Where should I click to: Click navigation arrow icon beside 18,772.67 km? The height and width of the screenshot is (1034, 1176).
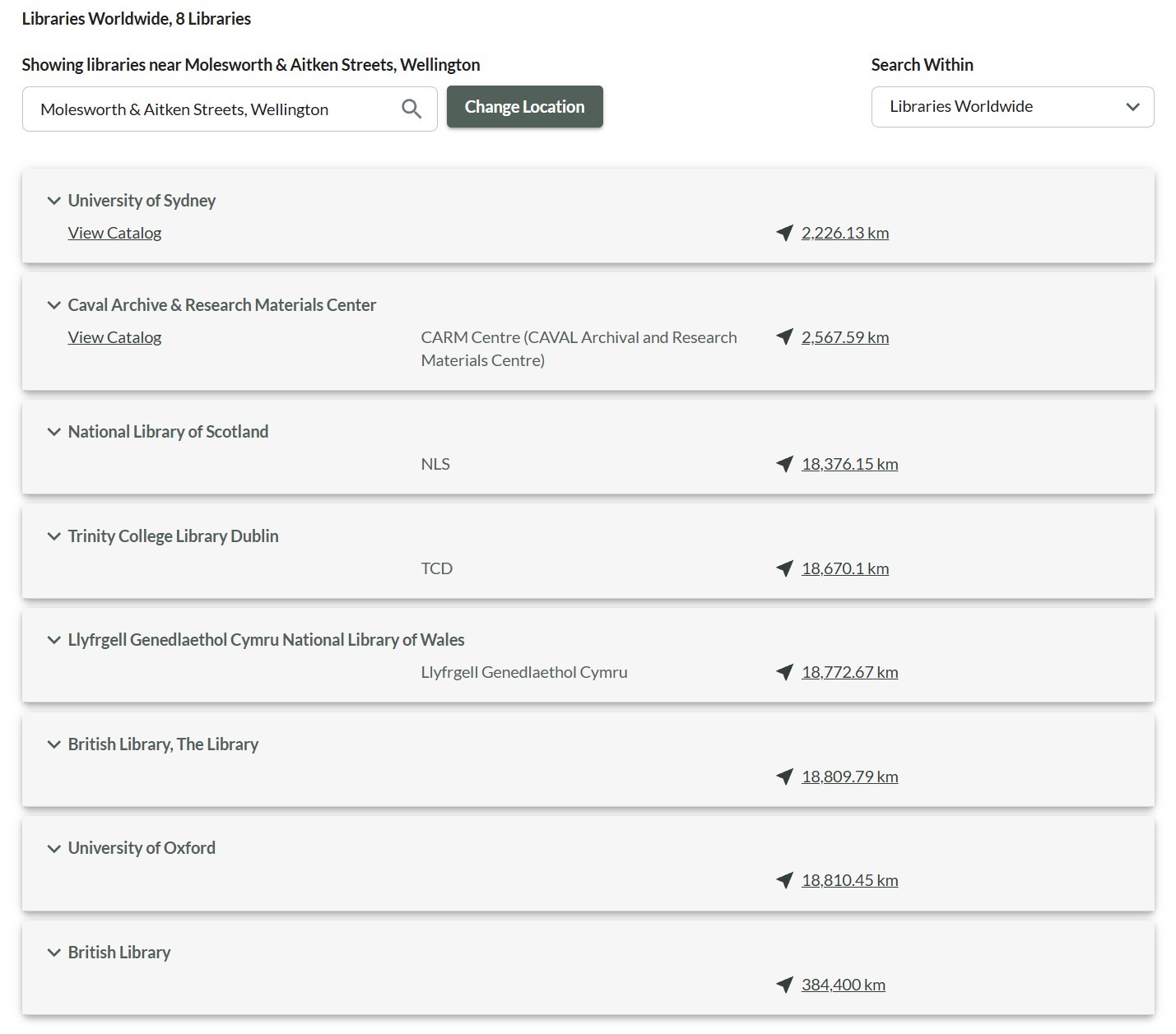tap(784, 672)
